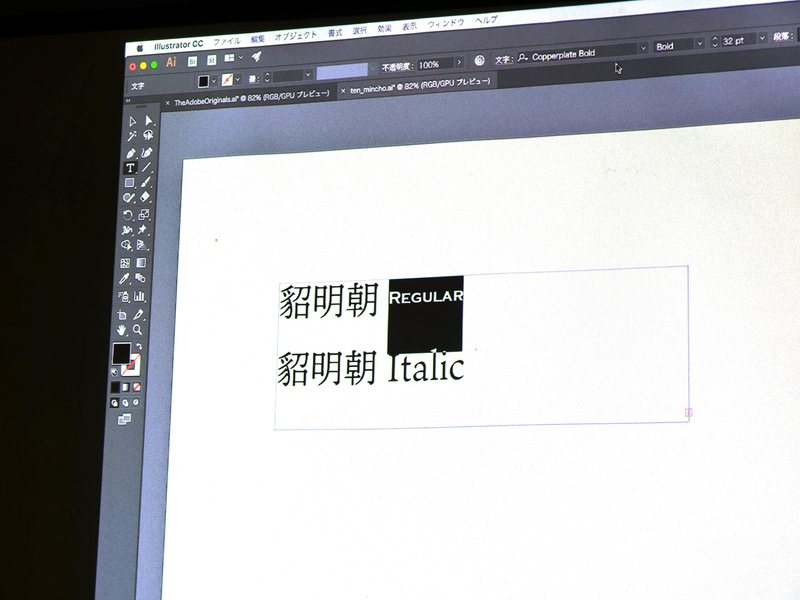Select the Eraser tool
800x600 pixels.
(x=145, y=197)
